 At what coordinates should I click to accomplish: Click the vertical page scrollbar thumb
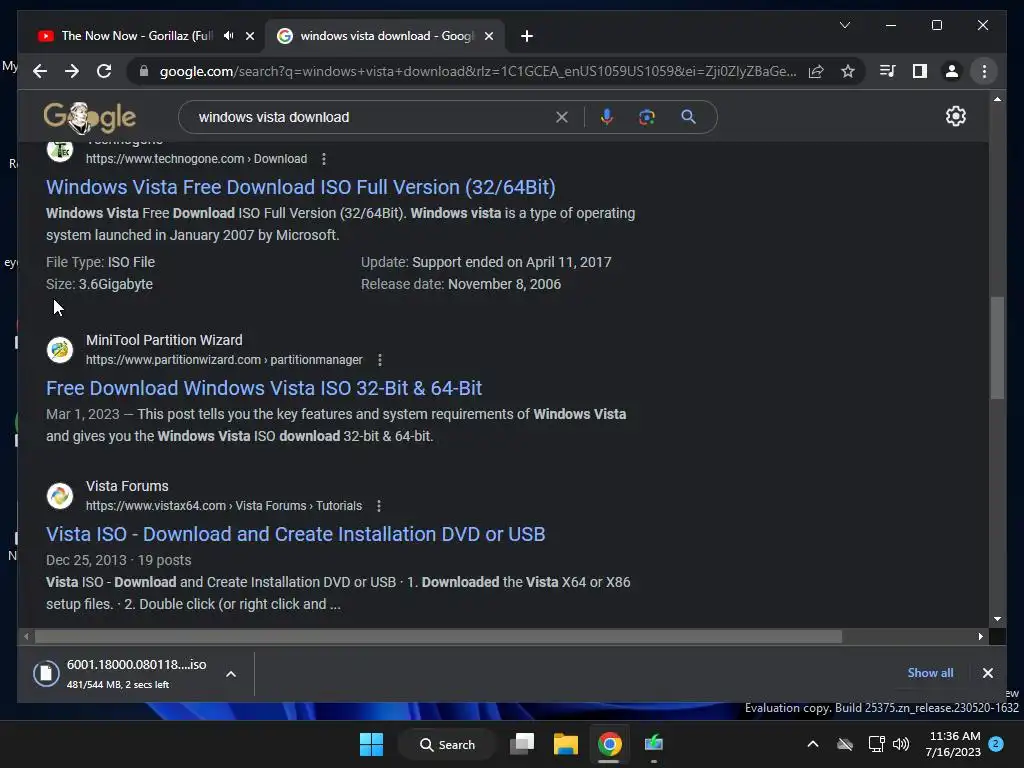pyautogui.click(x=997, y=347)
